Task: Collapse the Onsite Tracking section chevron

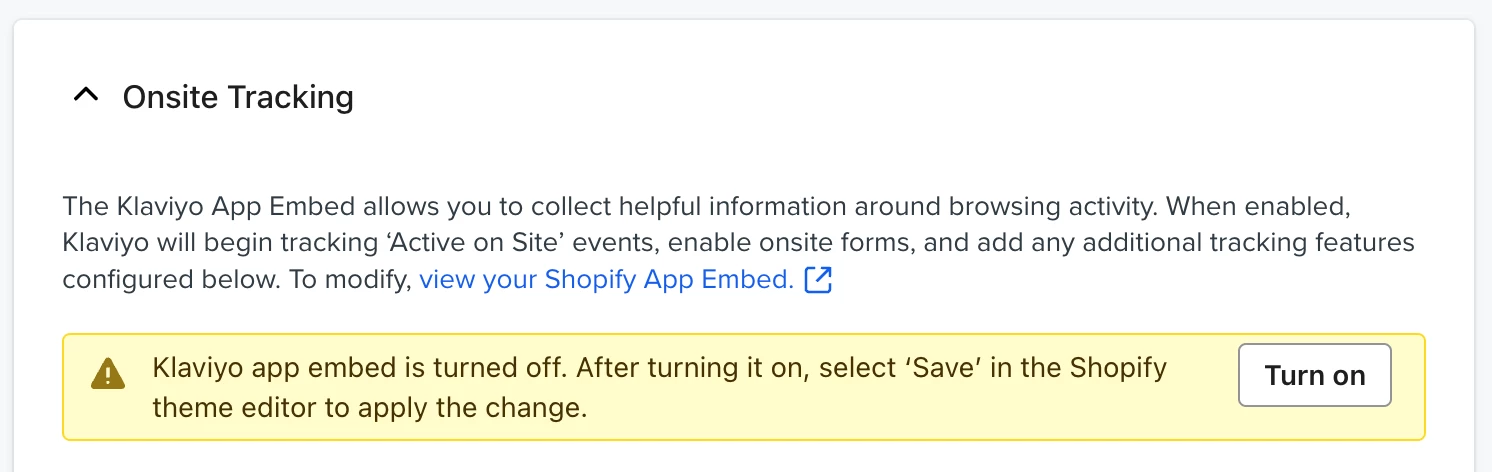Action: [x=87, y=97]
